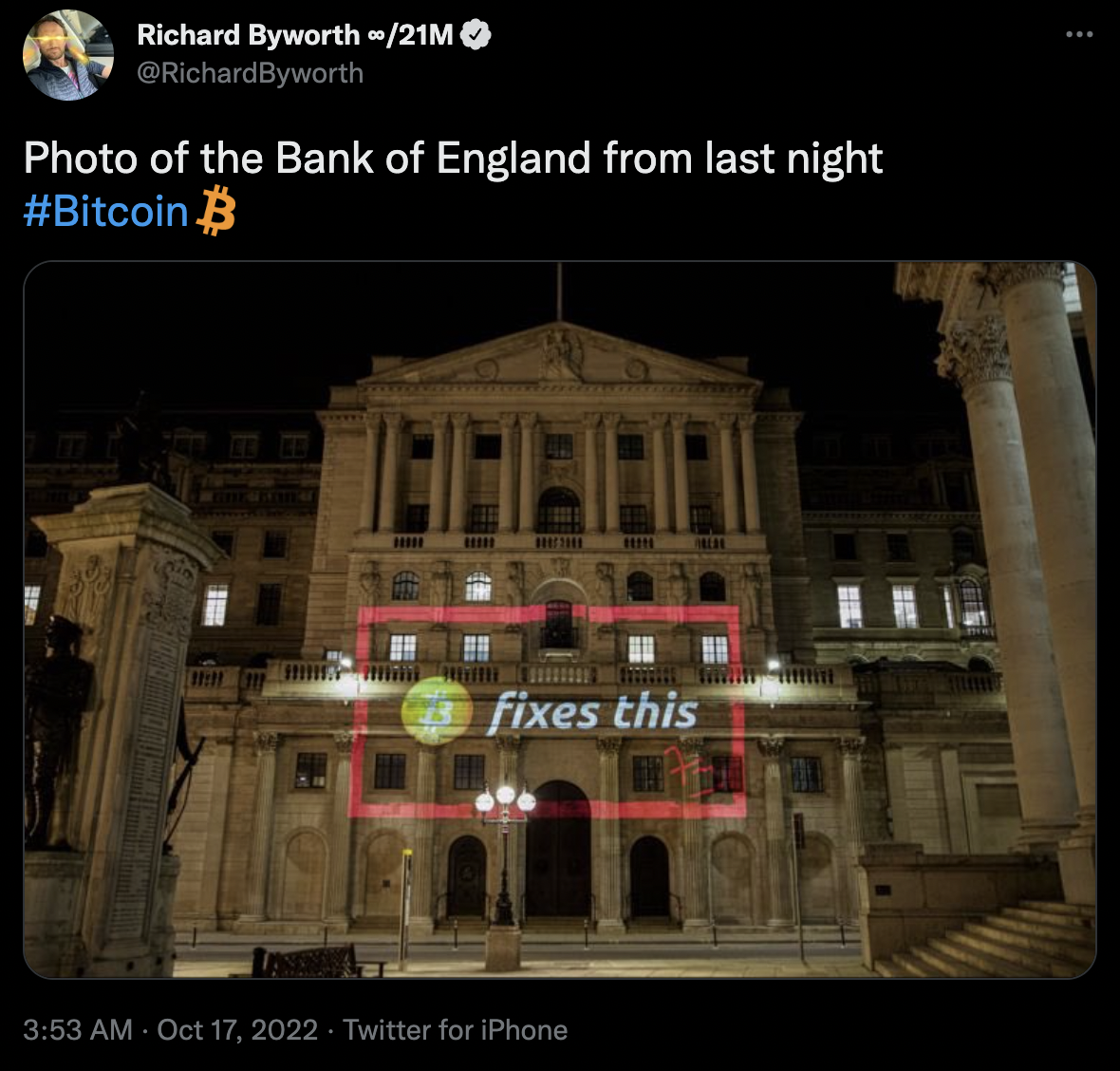Screen dimensions: 1120x1071
Task: Click the red scribble mark in projected frame
Action: coord(687,772)
